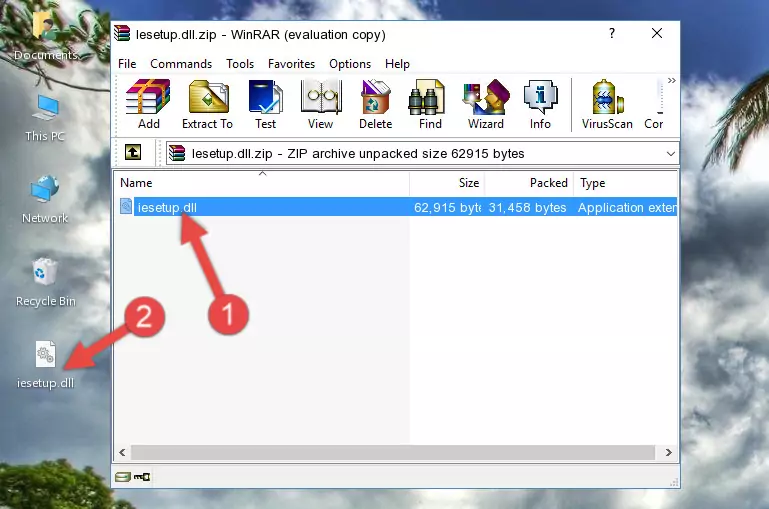This screenshot has height=509, width=769.
Task: Click the horizontal scrollbar track
Action: [x=393, y=452]
